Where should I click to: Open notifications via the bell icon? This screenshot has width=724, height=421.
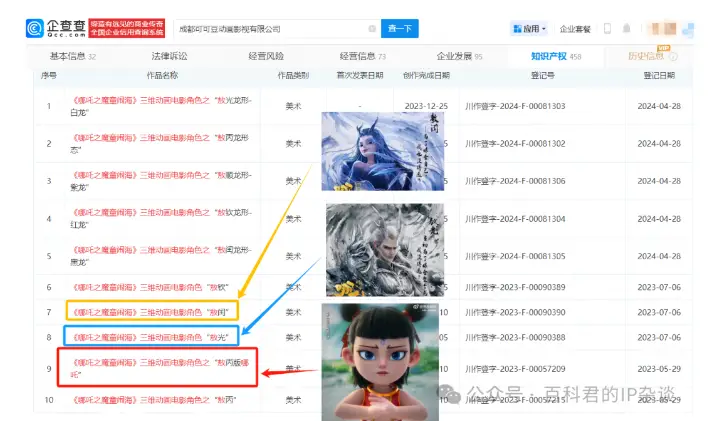627,29
